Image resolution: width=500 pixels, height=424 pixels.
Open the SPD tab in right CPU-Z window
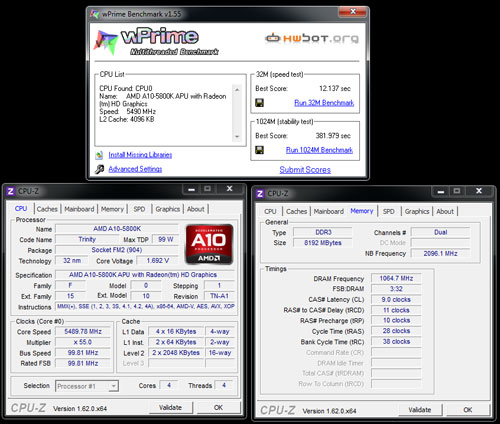(389, 211)
